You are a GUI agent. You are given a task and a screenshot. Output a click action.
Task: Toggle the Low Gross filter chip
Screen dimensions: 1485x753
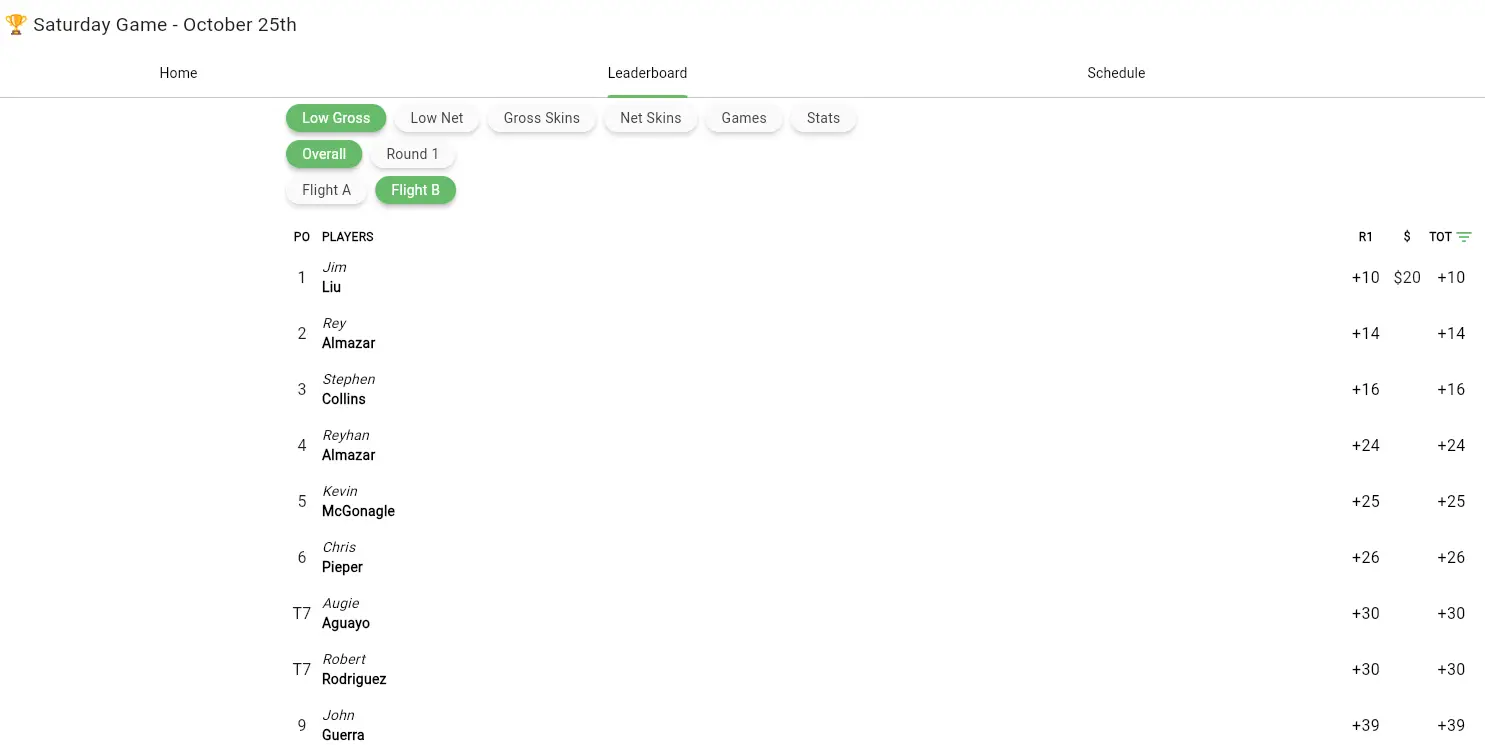pyautogui.click(x=336, y=118)
